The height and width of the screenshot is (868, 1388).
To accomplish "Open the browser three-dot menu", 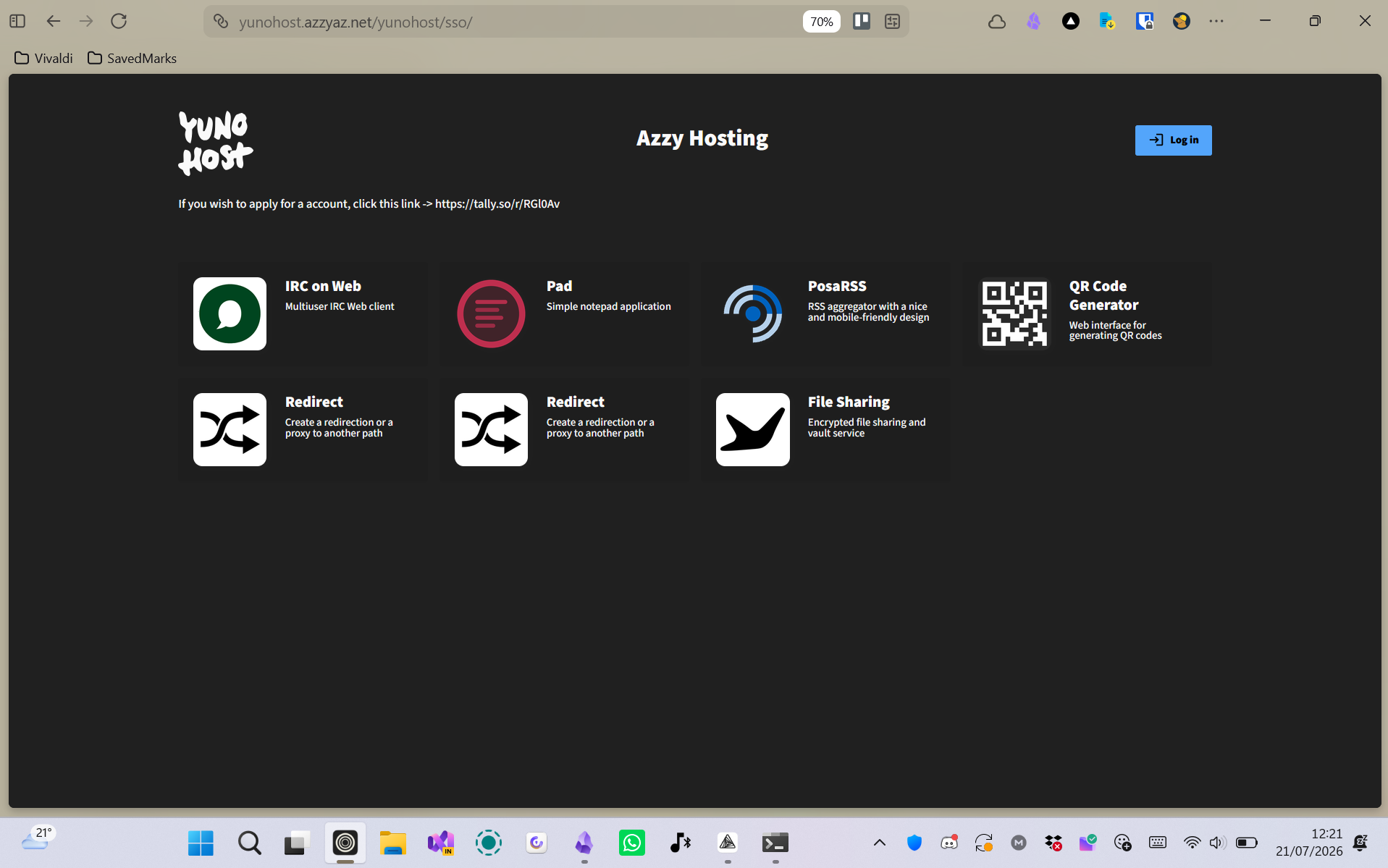I will 1216,21.
